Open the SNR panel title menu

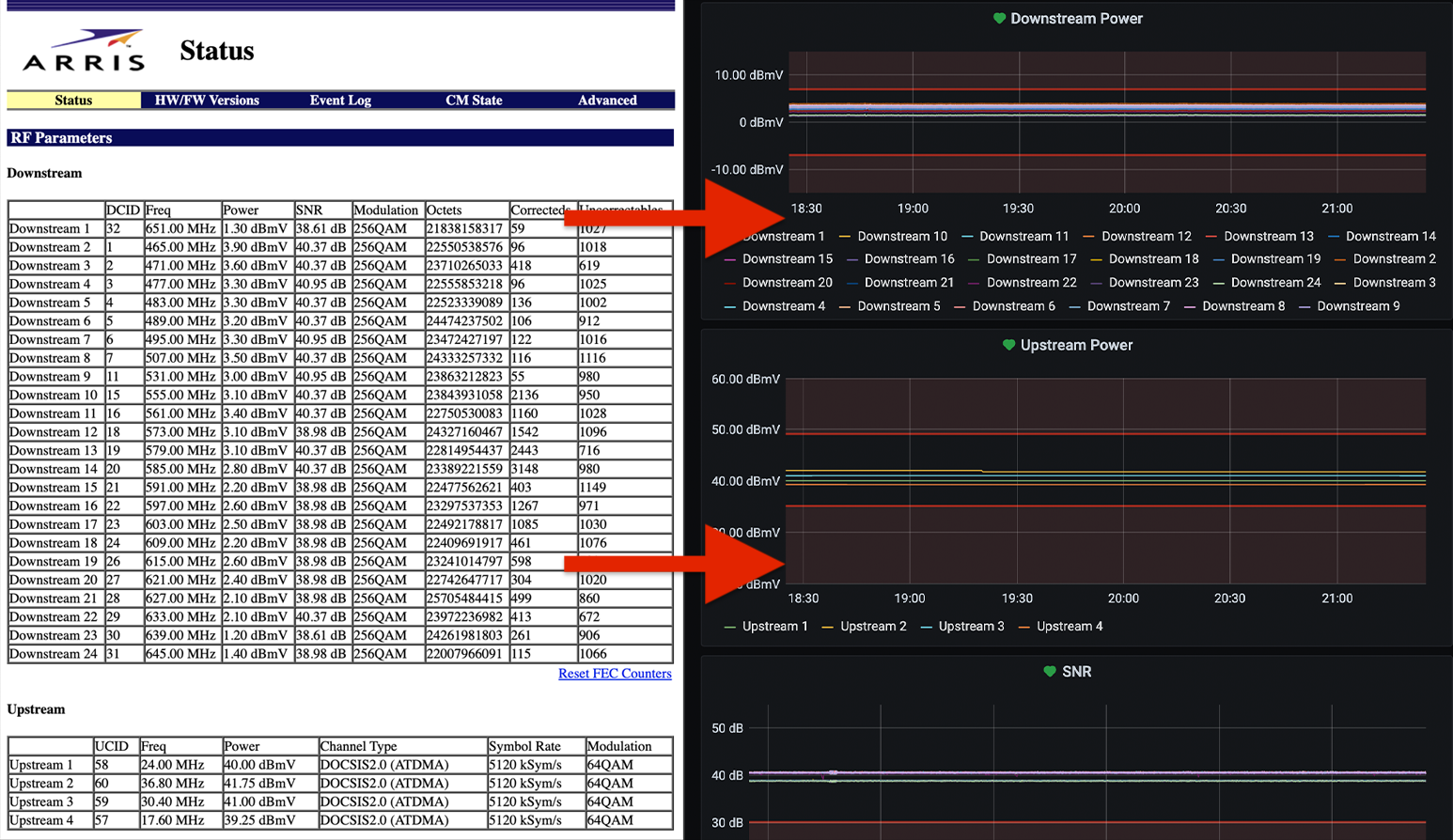[1077, 671]
